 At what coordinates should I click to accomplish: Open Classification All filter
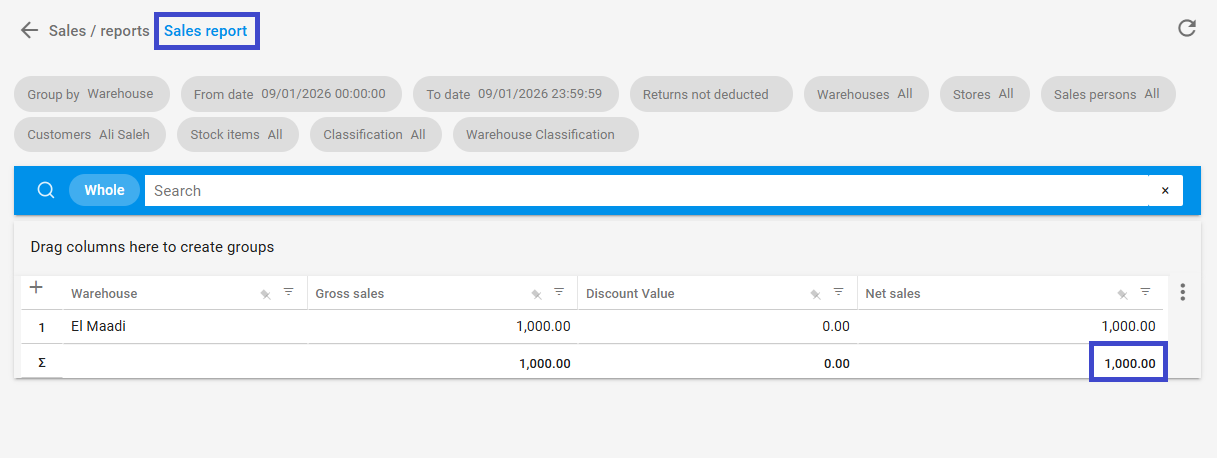pos(375,135)
